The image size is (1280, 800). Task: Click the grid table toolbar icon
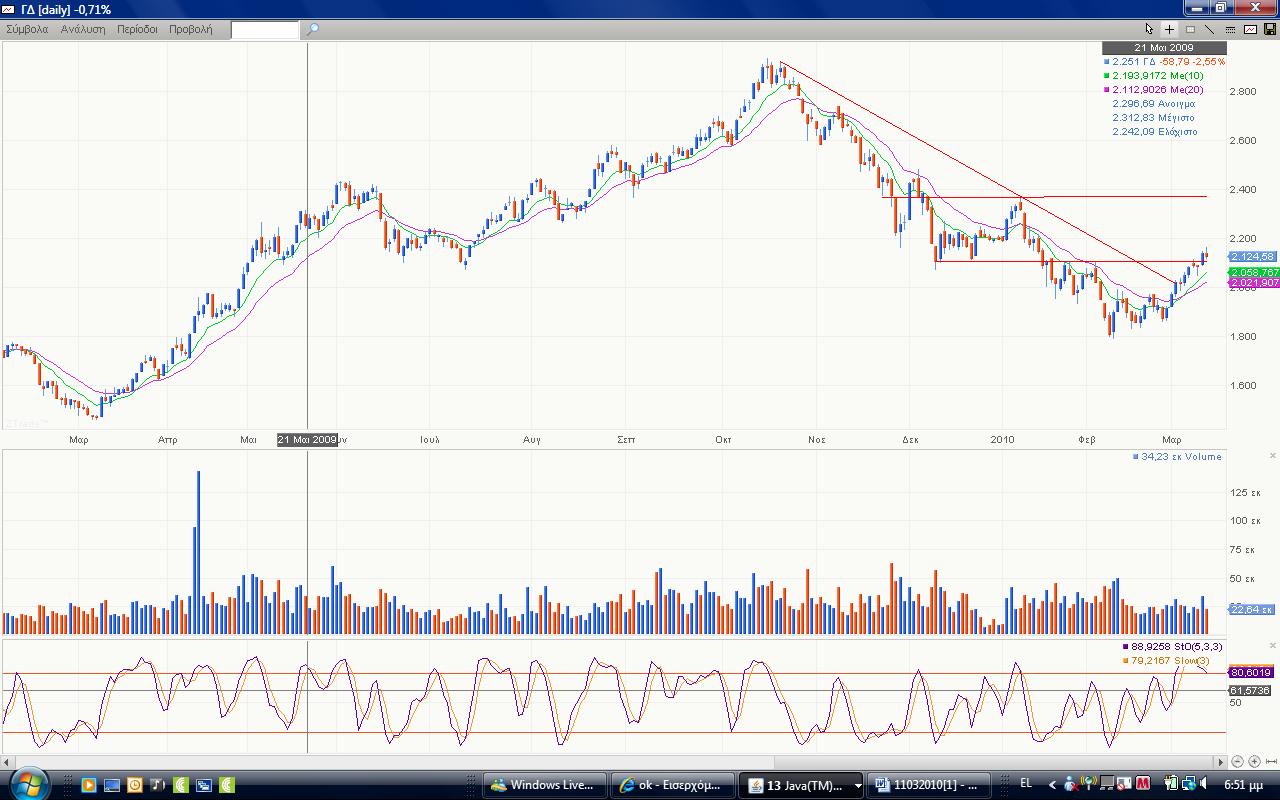[x=1190, y=29]
